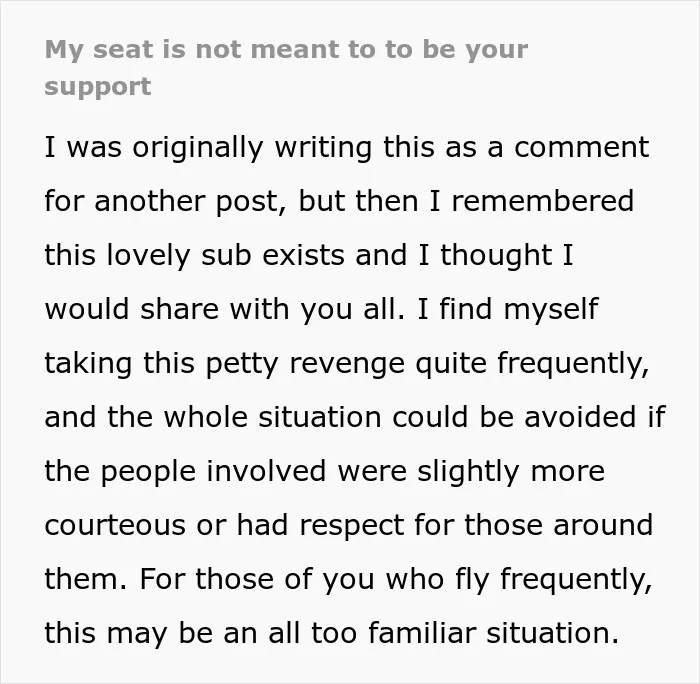Click the word 'thought' in the body text
The height and width of the screenshot is (684, 700).
pos(496,256)
